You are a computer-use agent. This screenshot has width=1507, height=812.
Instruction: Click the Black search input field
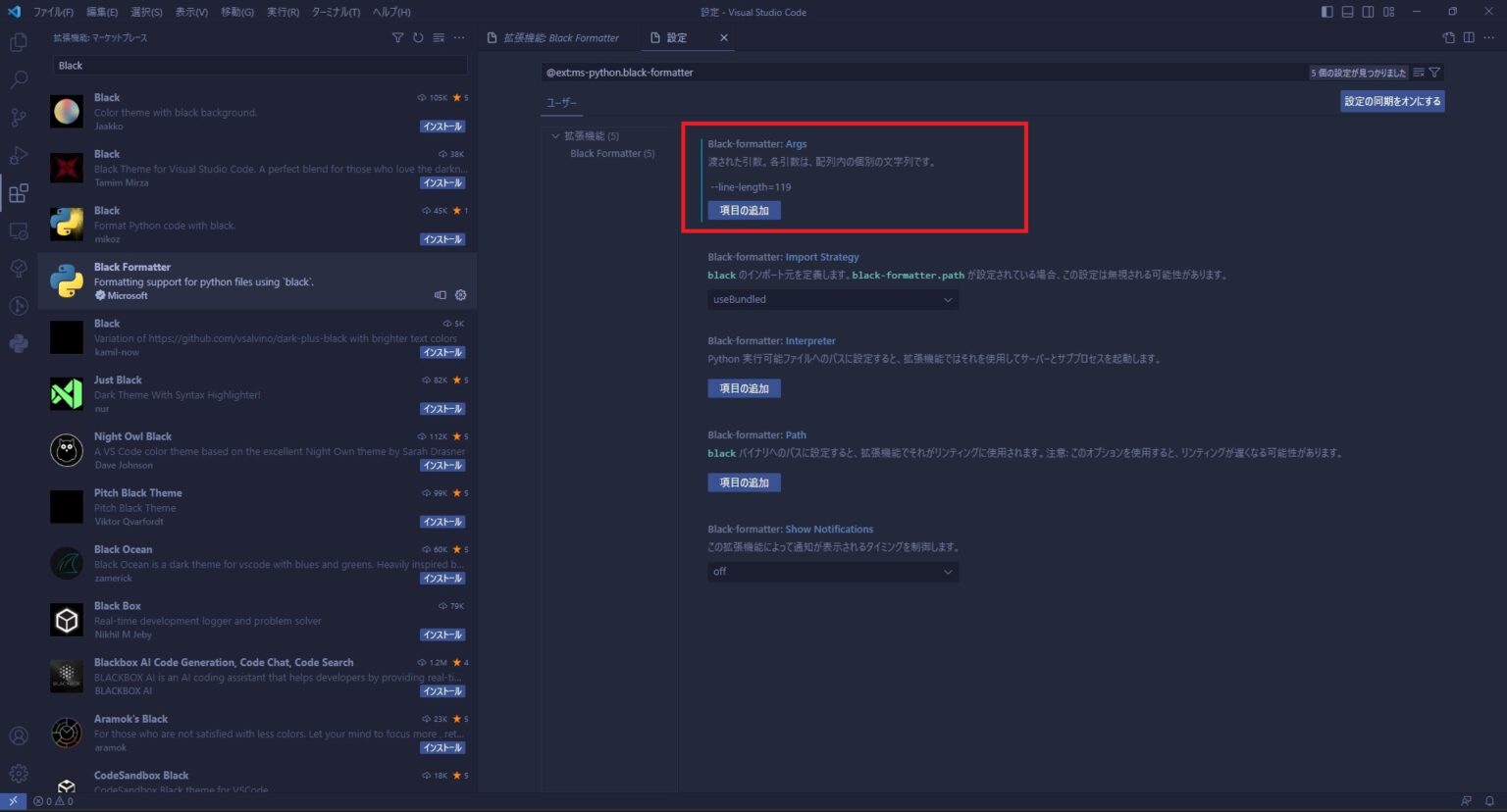[x=258, y=65]
